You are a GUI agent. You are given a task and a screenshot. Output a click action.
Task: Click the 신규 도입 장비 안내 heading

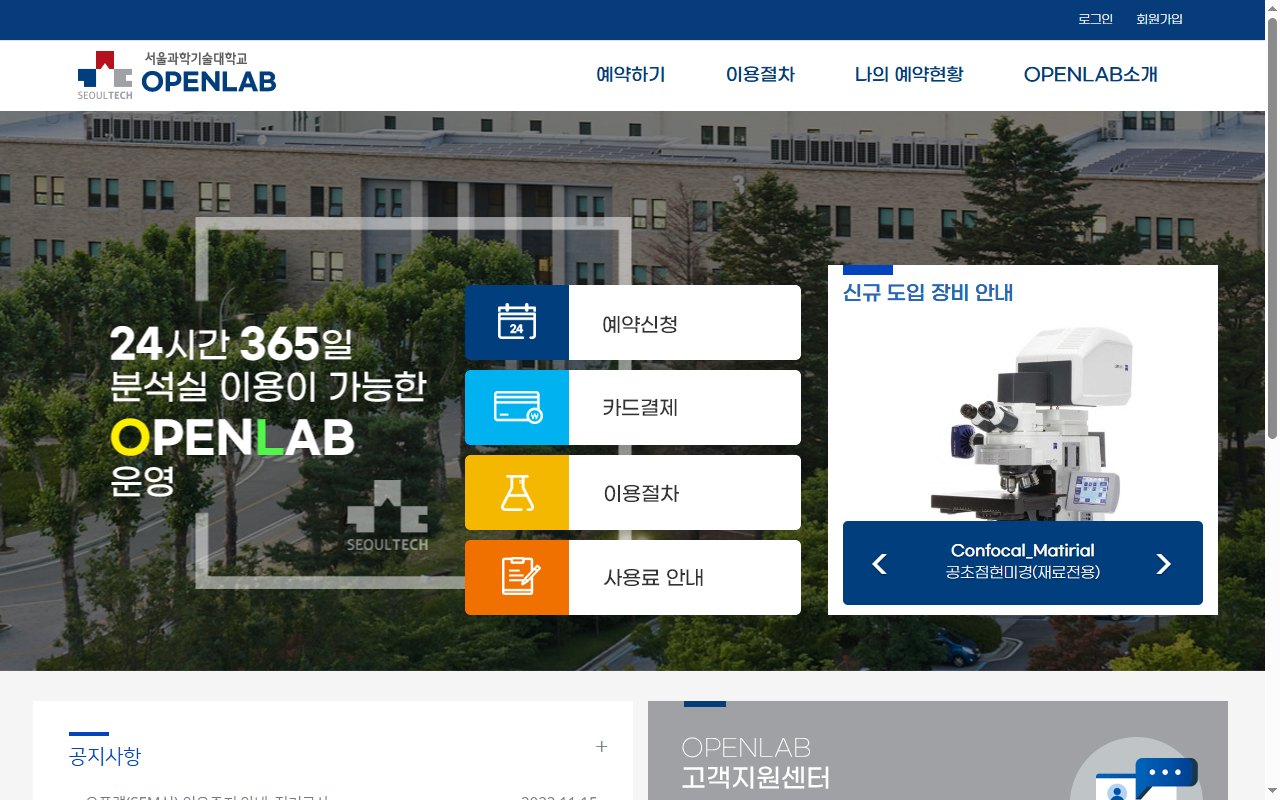928,293
